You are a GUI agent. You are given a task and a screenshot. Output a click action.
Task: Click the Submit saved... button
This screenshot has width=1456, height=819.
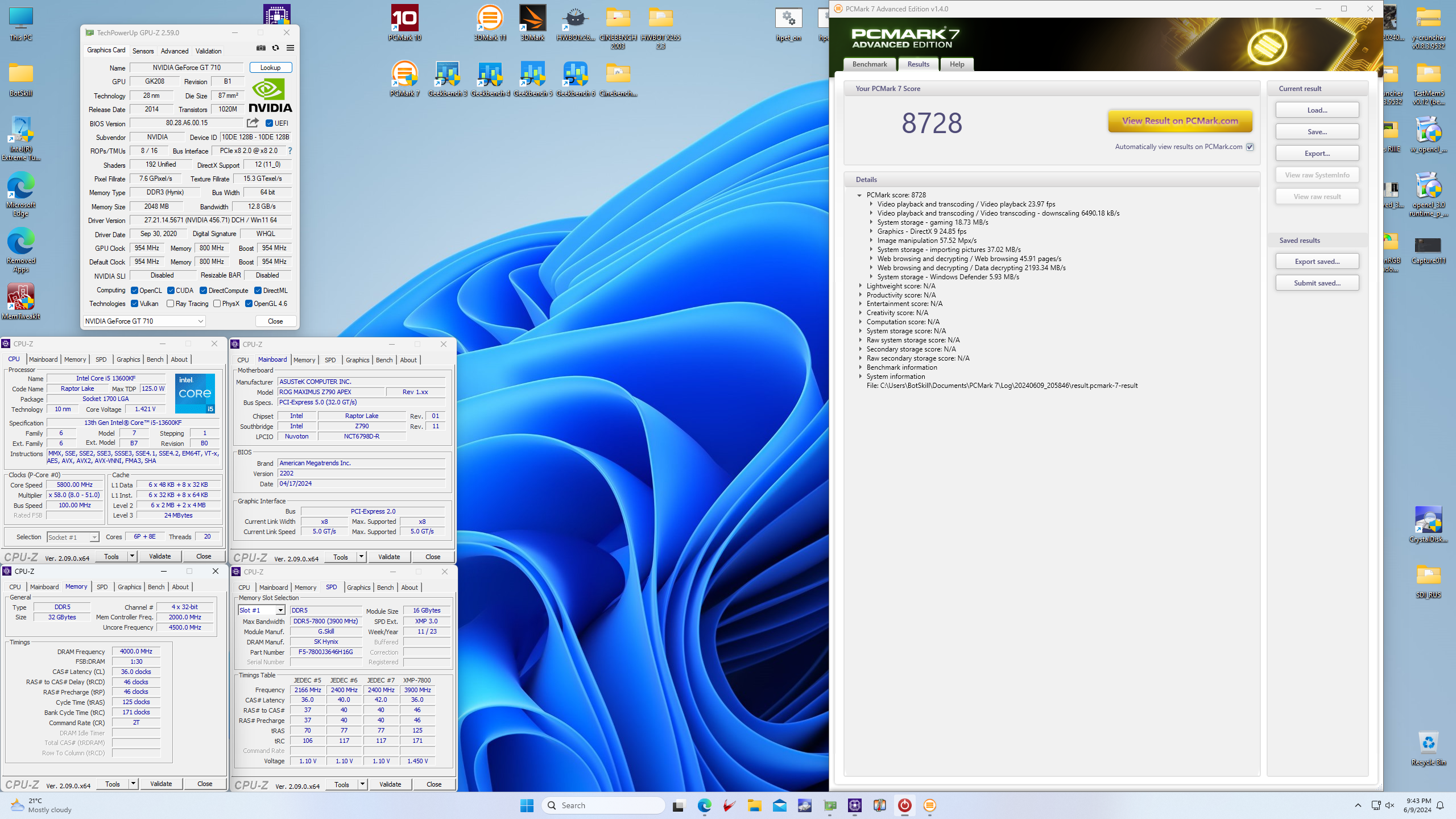[x=1317, y=283]
